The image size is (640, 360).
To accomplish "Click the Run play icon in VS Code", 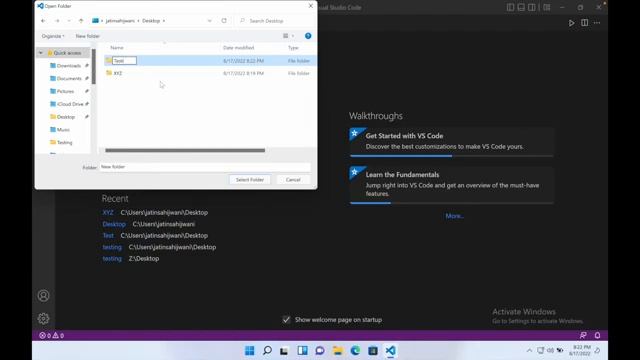I will pyautogui.click(x=571, y=23).
